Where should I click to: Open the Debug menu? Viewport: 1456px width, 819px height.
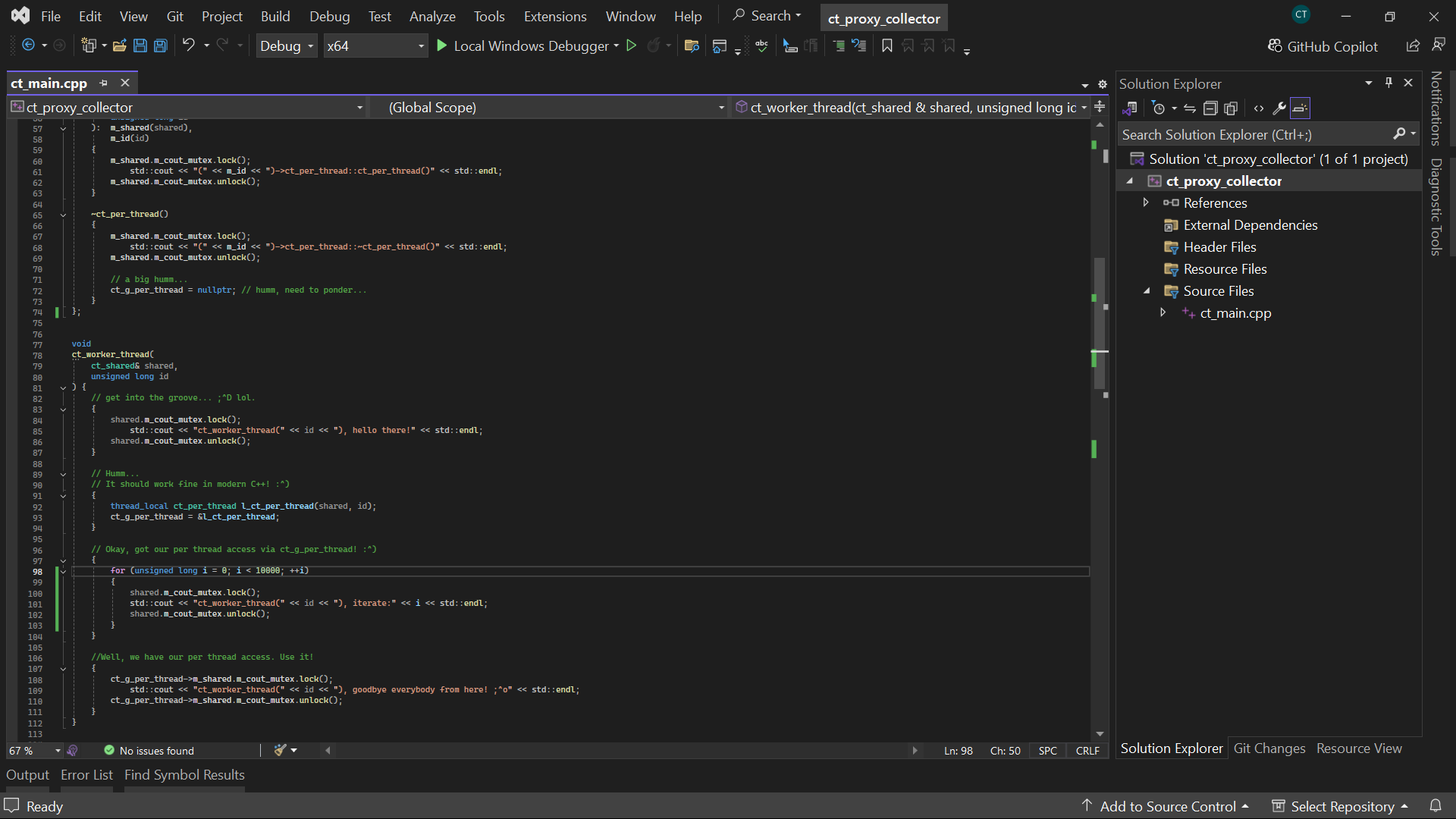pos(330,16)
